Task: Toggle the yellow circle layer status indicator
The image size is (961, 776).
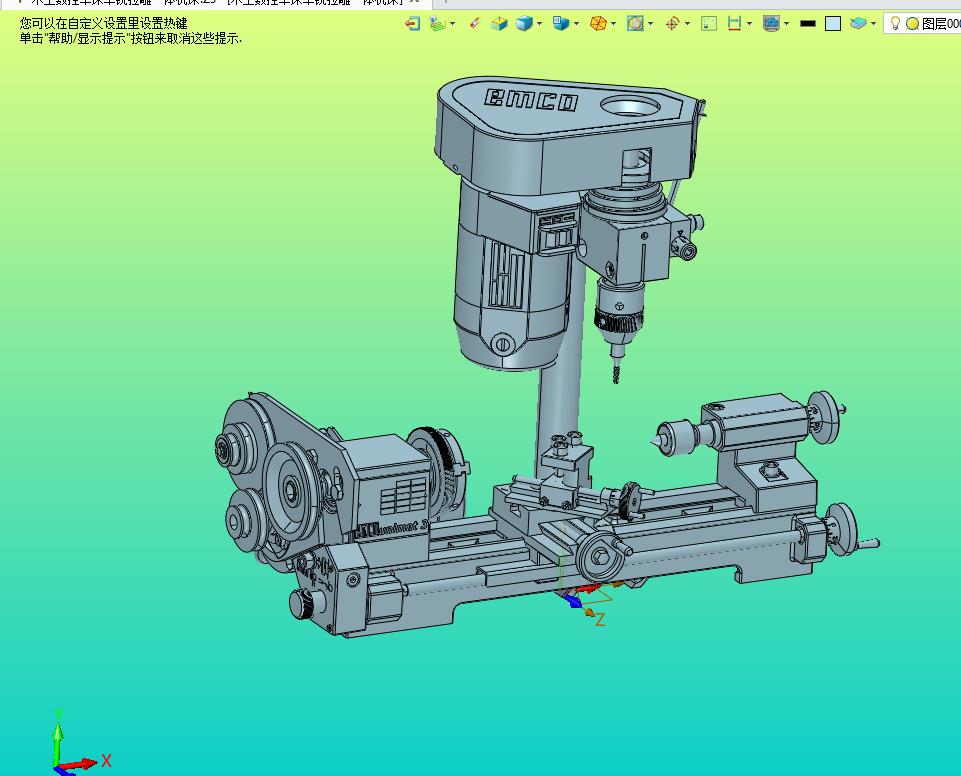Action: [912, 23]
